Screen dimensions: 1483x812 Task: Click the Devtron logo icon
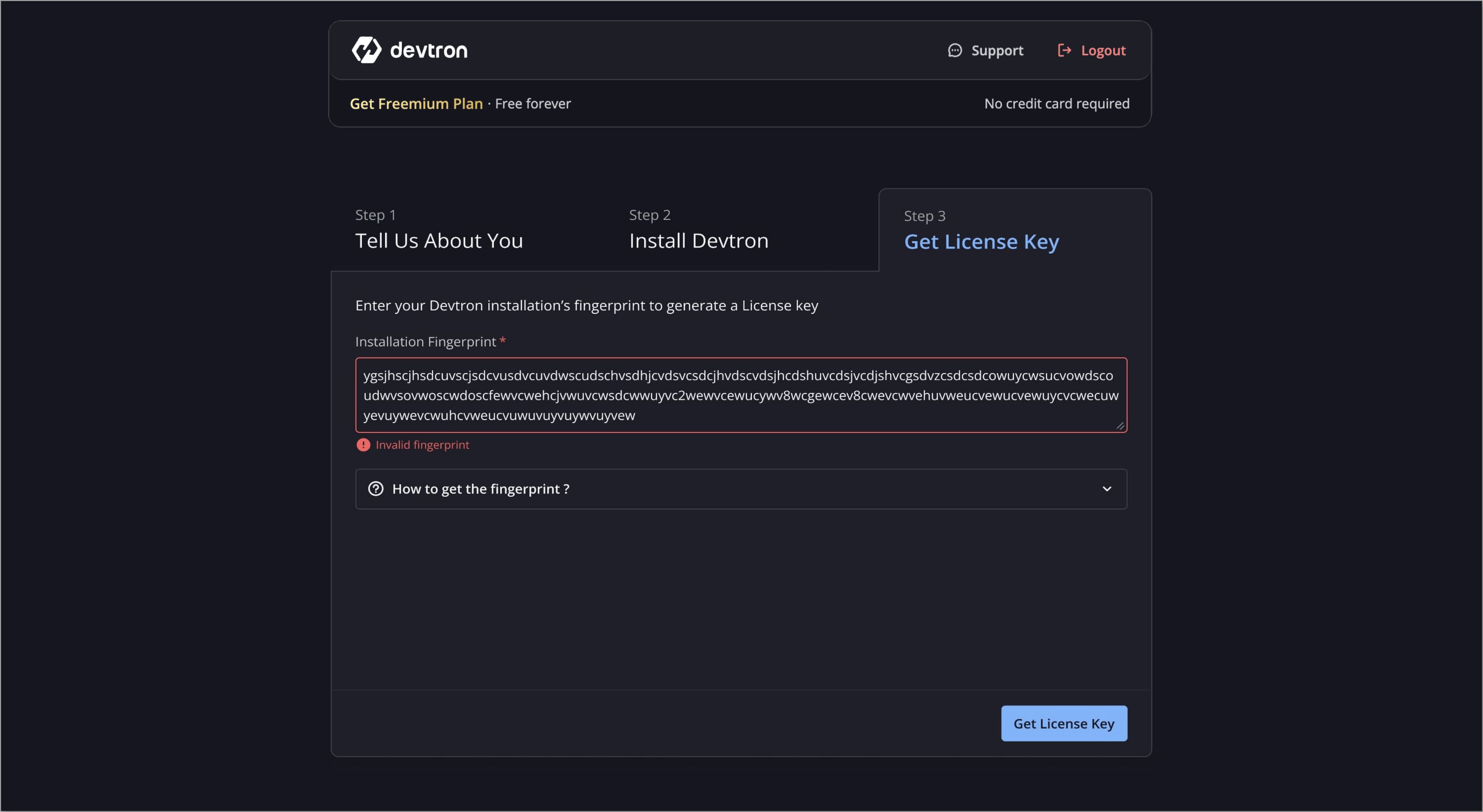point(367,50)
